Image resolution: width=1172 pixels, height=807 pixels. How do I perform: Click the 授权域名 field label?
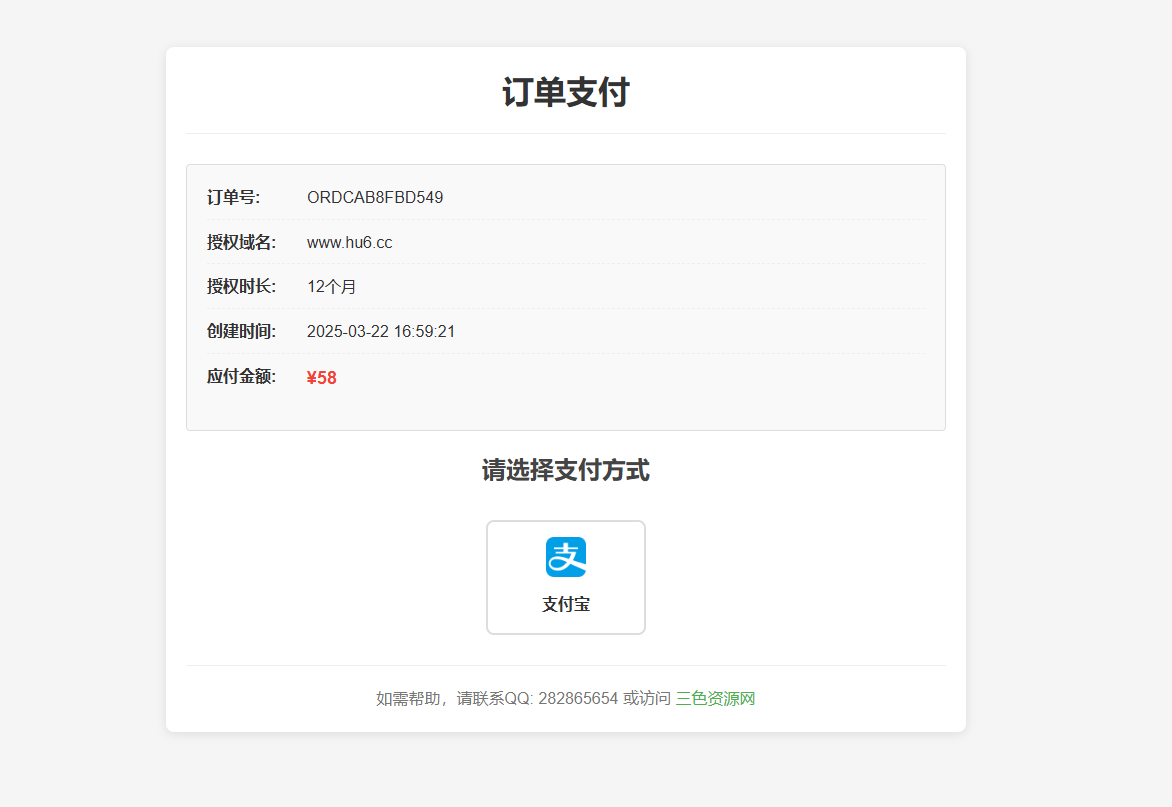coord(241,242)
